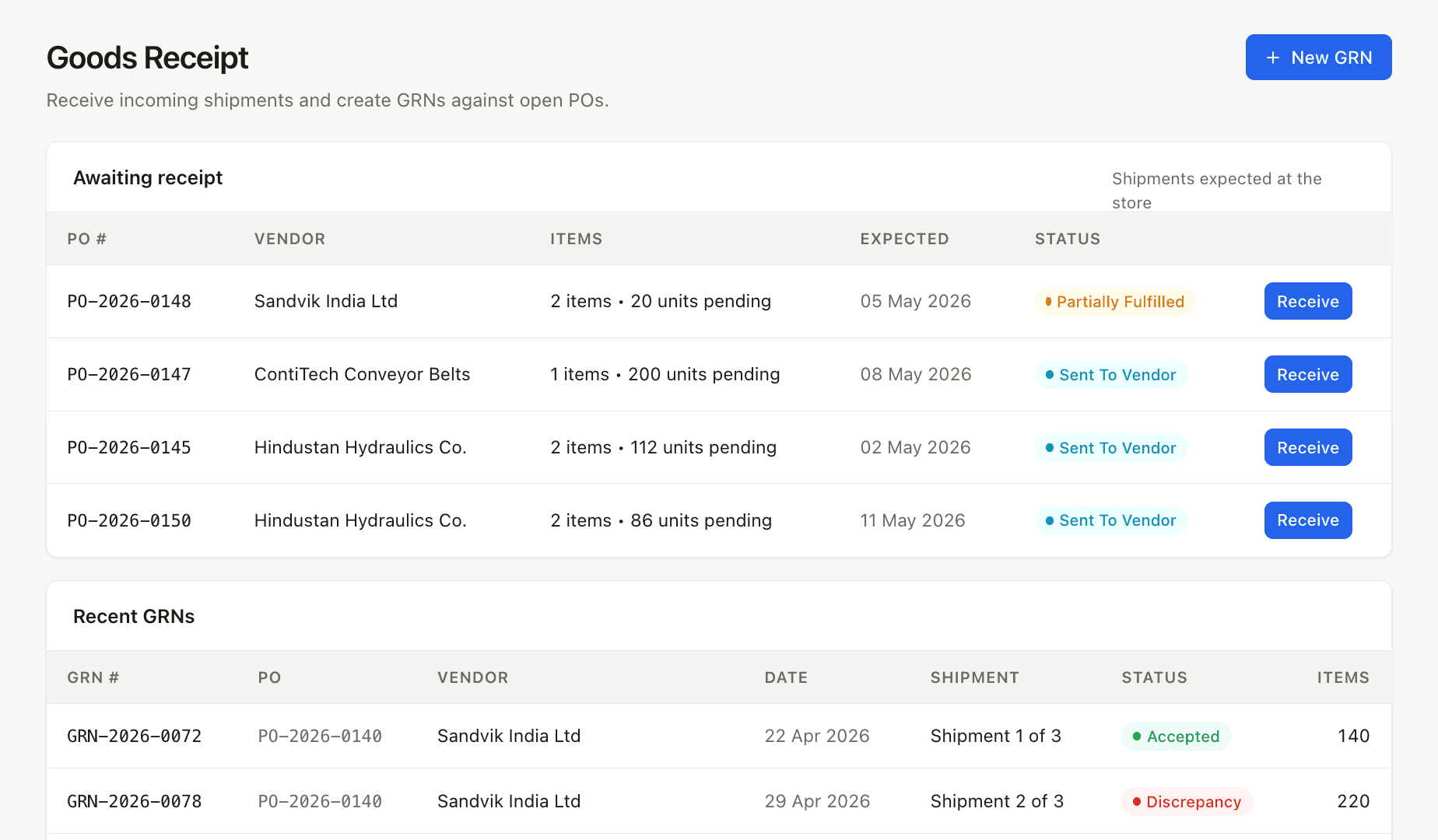
Task: Click Sent To Vendor badge for PO-2026-0145
Action: point(1110,448)
